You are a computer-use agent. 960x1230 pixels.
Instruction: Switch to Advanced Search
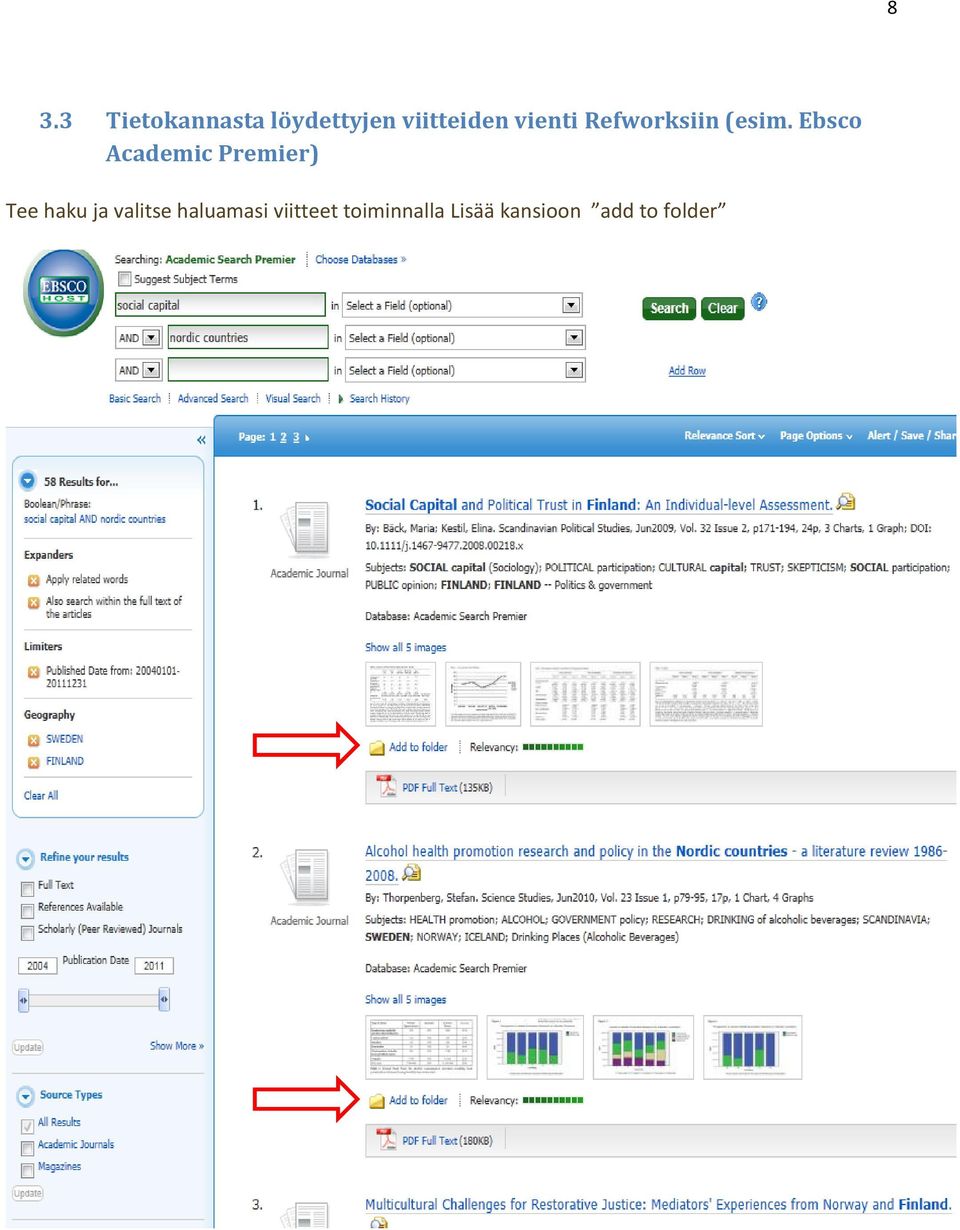tap(213, 398)
